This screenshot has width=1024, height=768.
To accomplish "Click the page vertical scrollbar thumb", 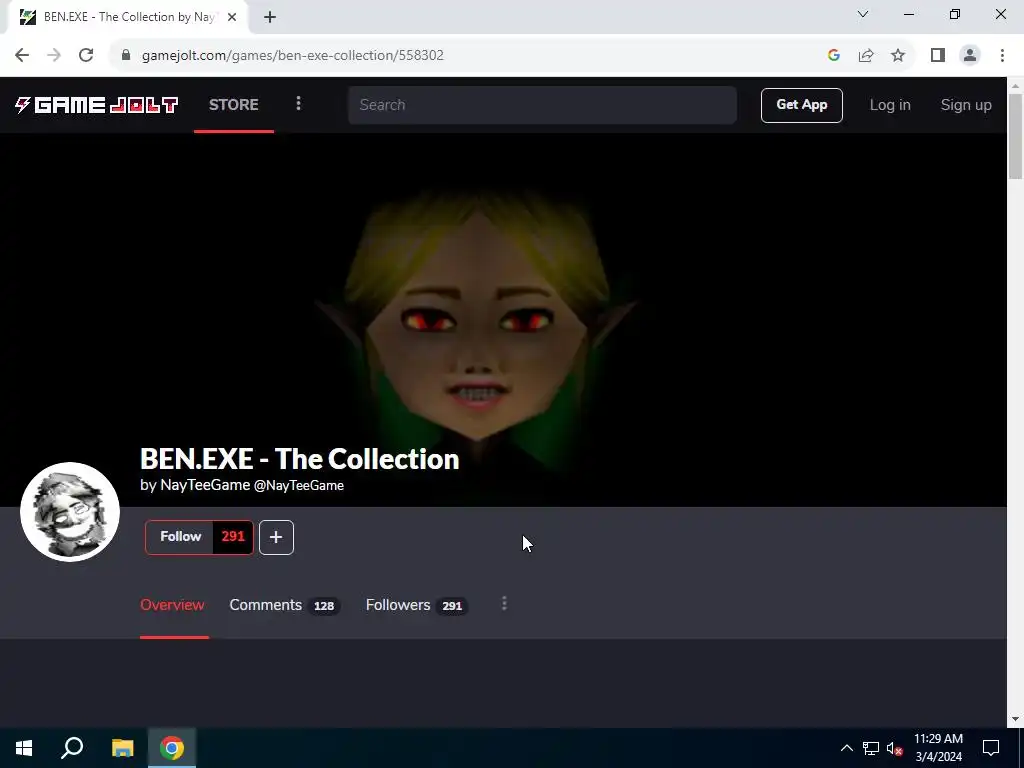I will point(1015,136).
